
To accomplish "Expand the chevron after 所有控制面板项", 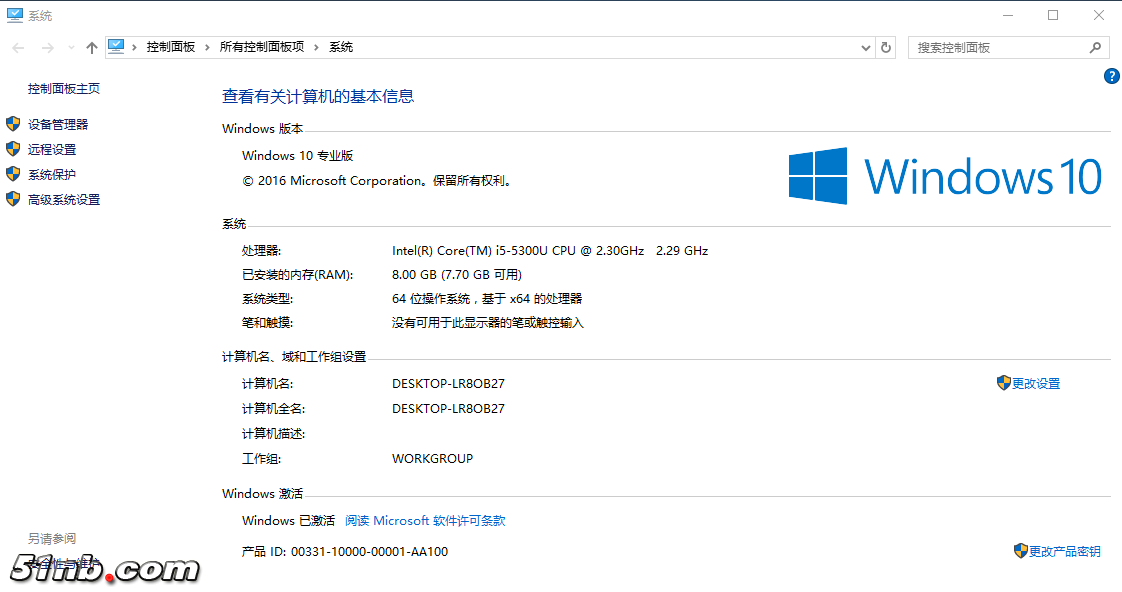I will click(316, 47).
